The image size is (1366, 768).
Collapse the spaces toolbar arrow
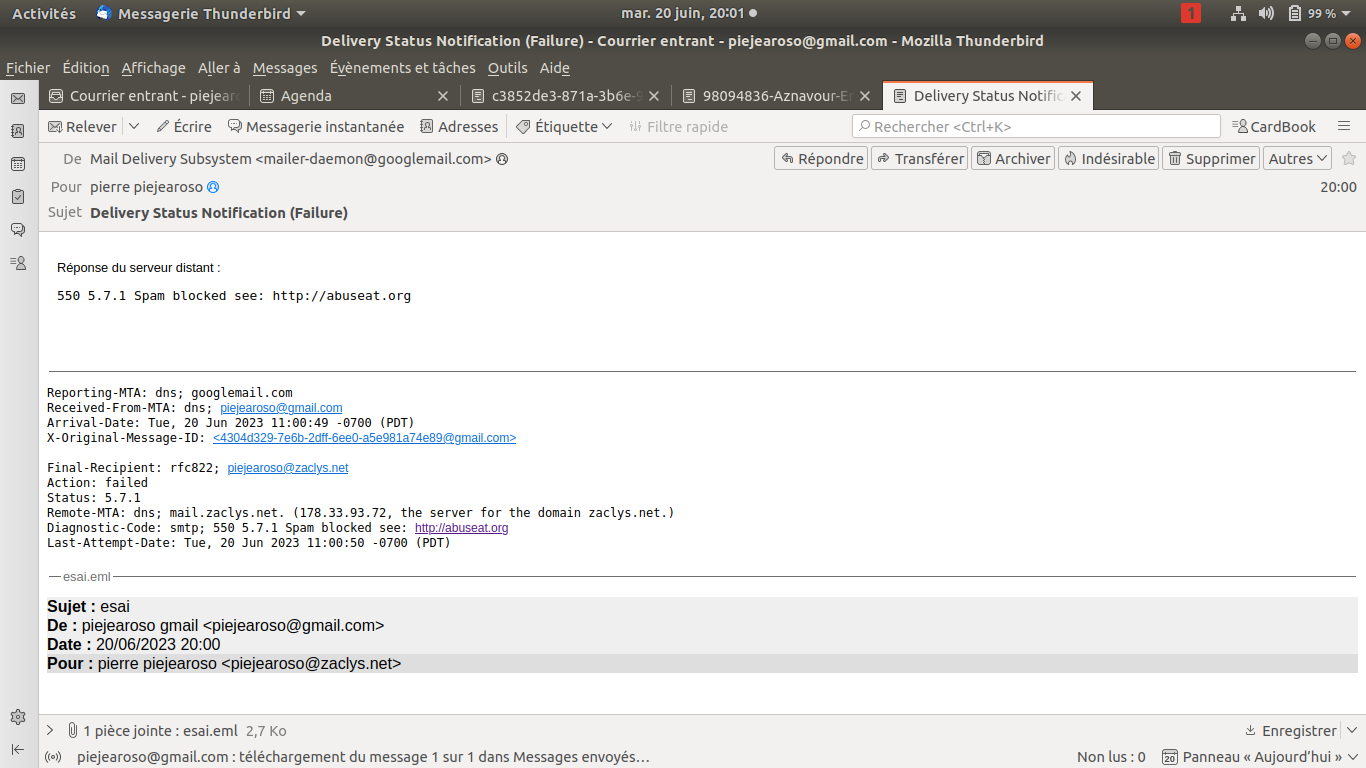pos(18,749)
